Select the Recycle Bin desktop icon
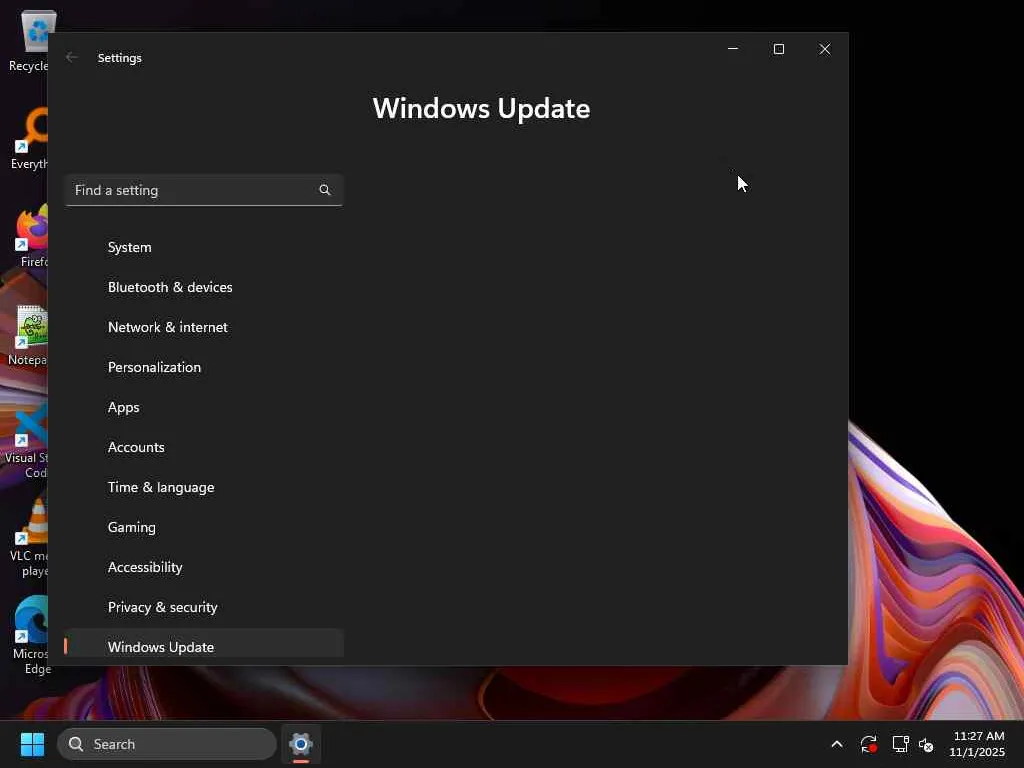The width and height of the screenshot is (1024, 768). tap(29, 40)
